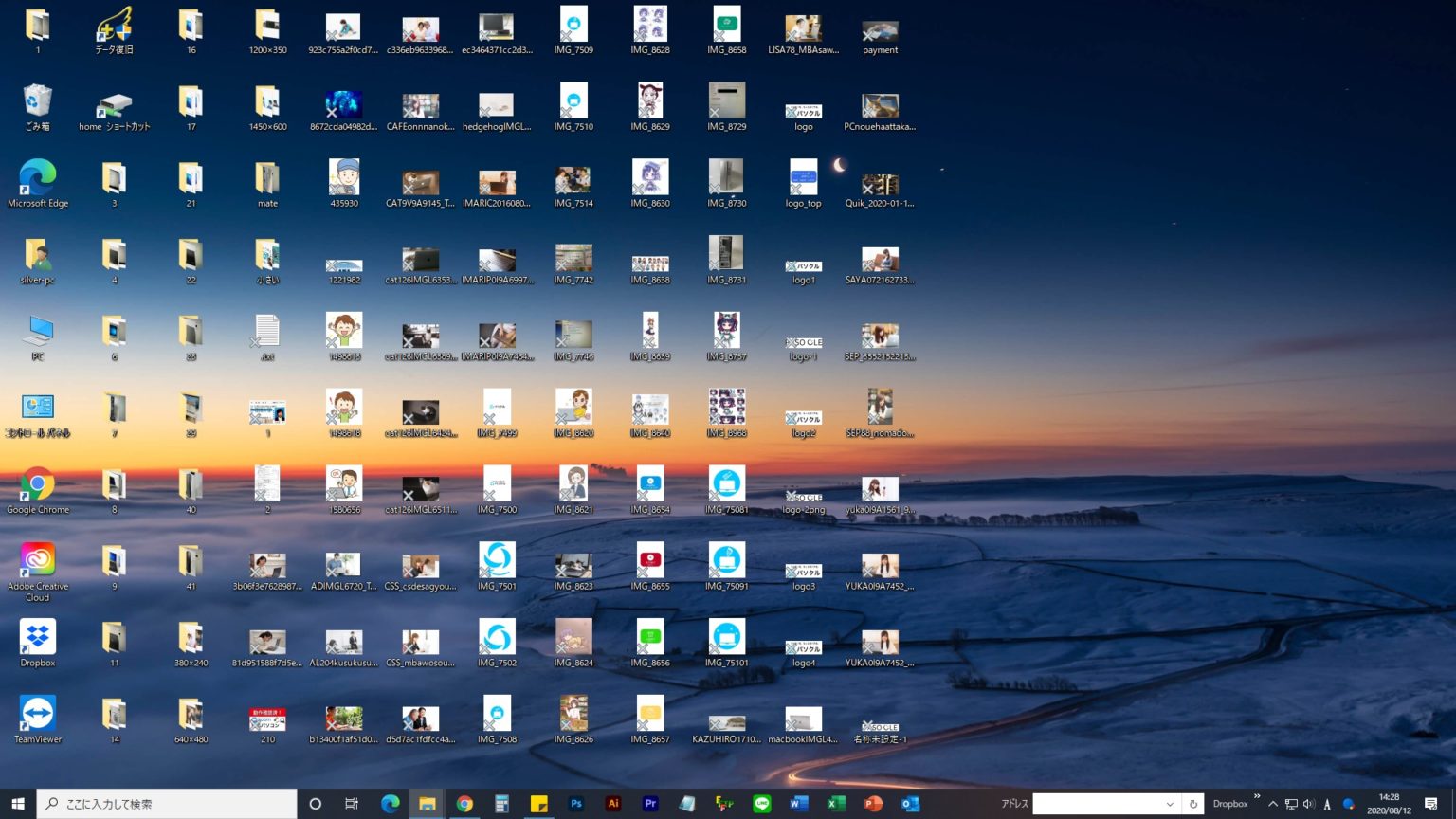Expand the Dropbox toolbar overflow chevron
Screen dimensions: 1456x819
pyautogui.click(x=1257, y=796)
